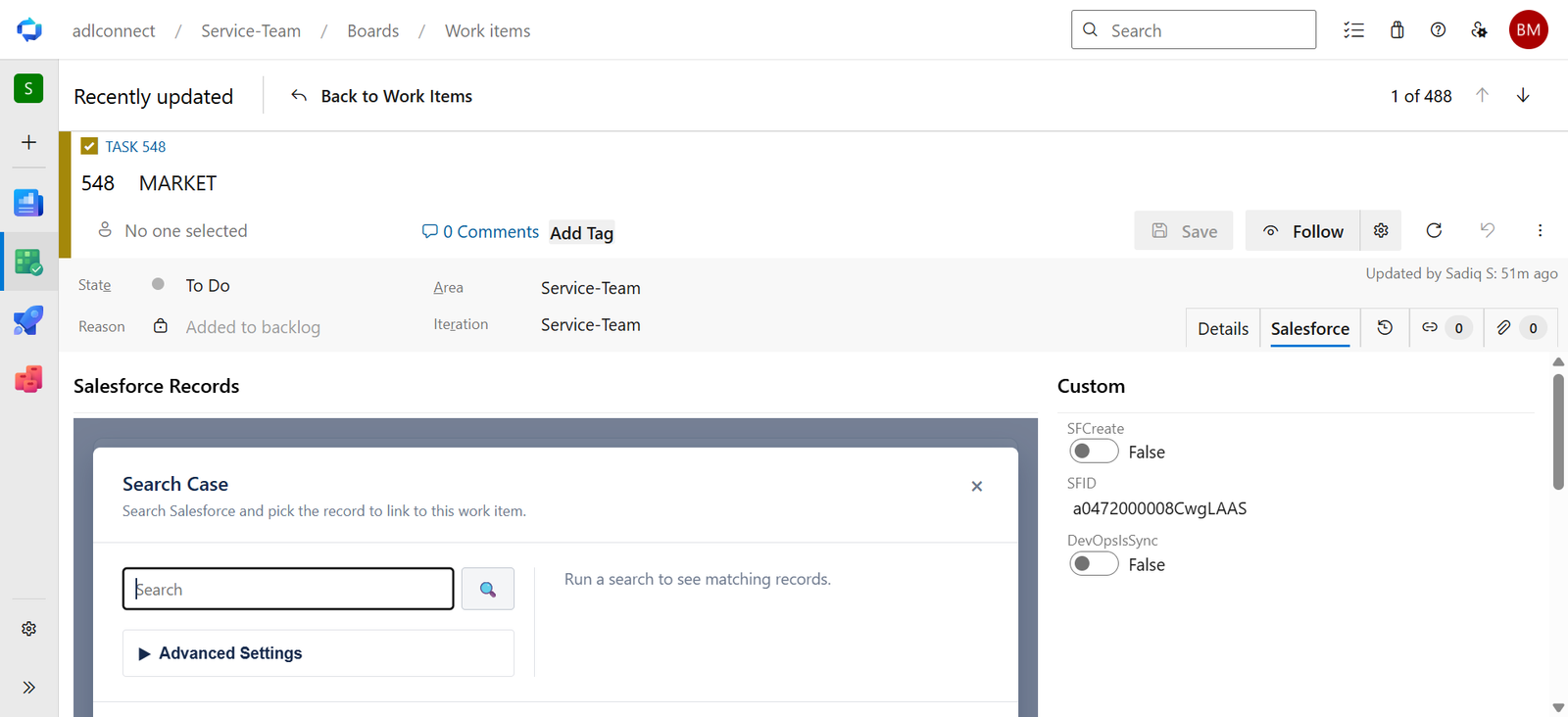
Task: Open the History tab icon
Action: click(x=1385, y=328)
